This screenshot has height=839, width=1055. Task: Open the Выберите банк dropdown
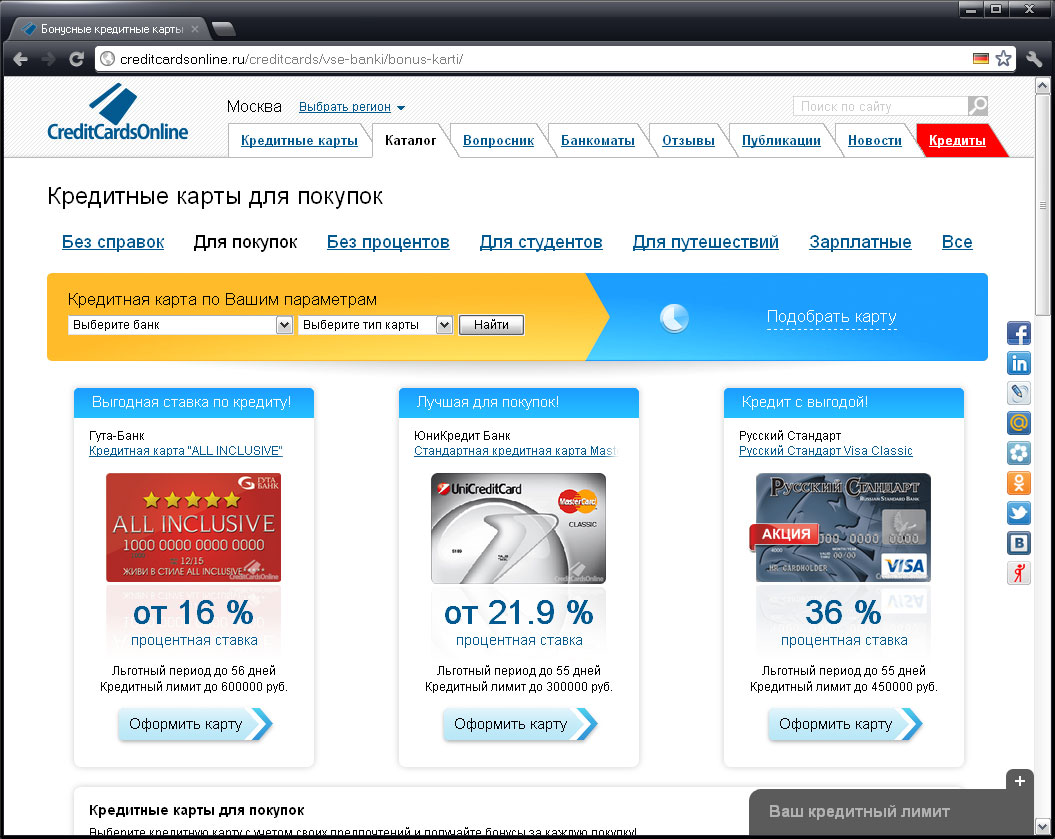coord(180,324)
